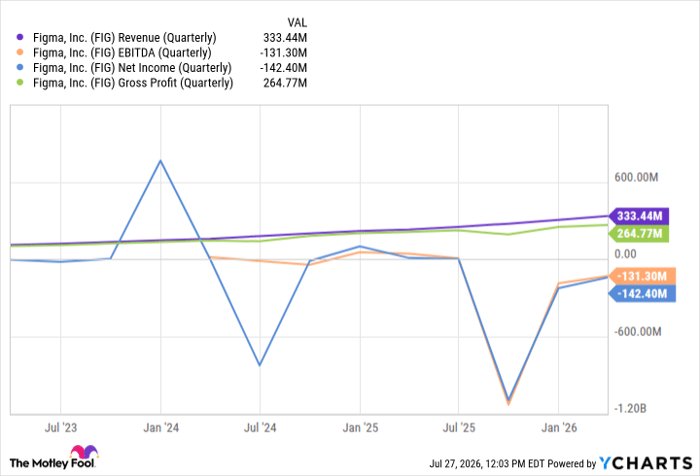Click the -1.20B y-axis label

point(630,409)
